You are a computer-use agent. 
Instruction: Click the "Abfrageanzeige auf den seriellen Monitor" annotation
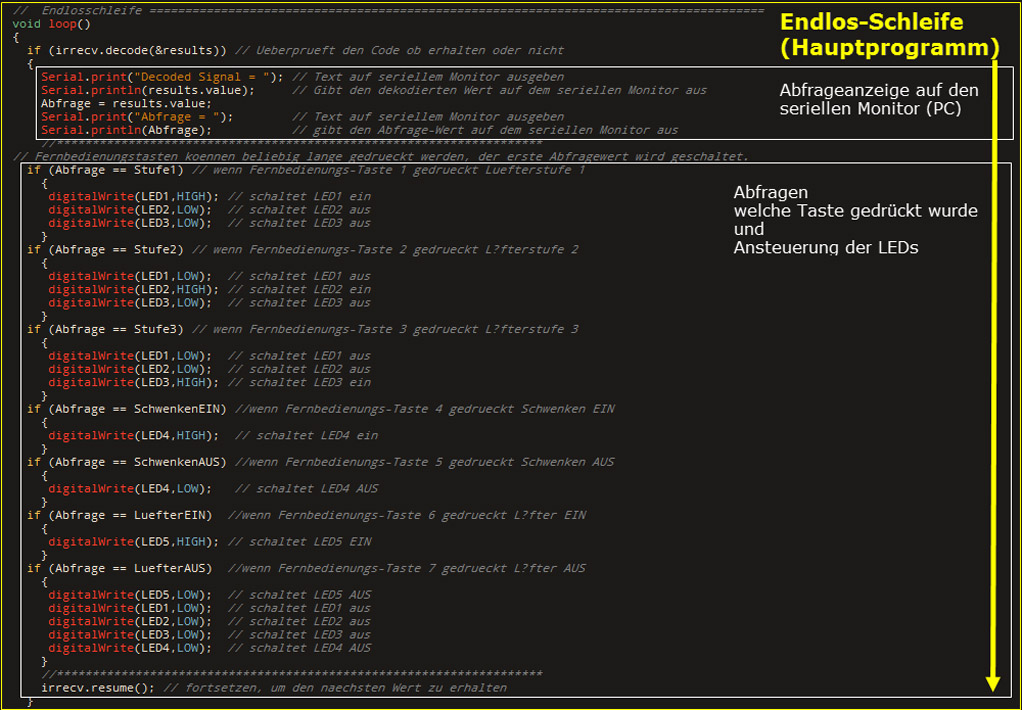[878, 99]
